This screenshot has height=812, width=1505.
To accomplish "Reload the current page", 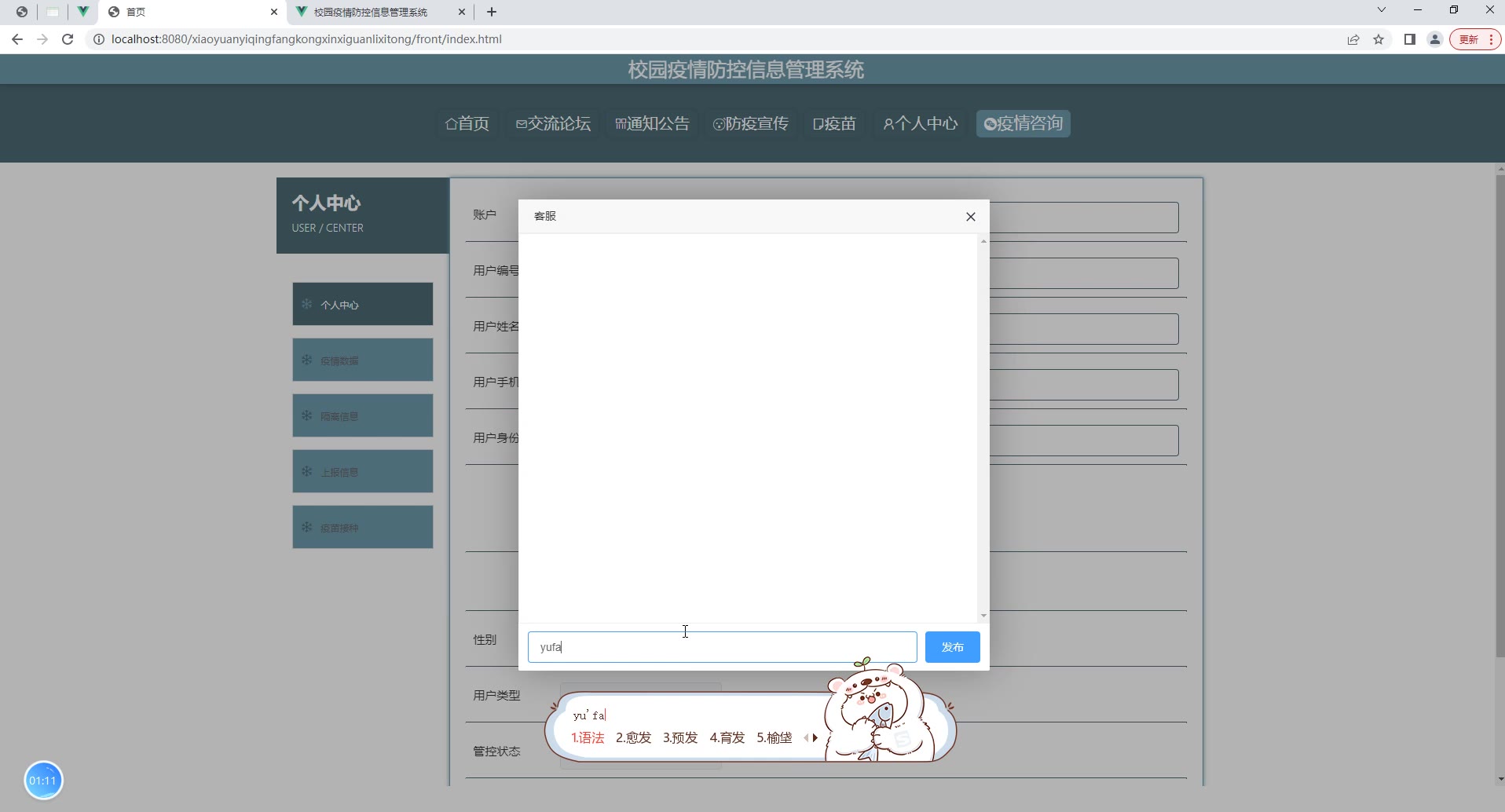I will pyautogui.click(x=68, y=39).
